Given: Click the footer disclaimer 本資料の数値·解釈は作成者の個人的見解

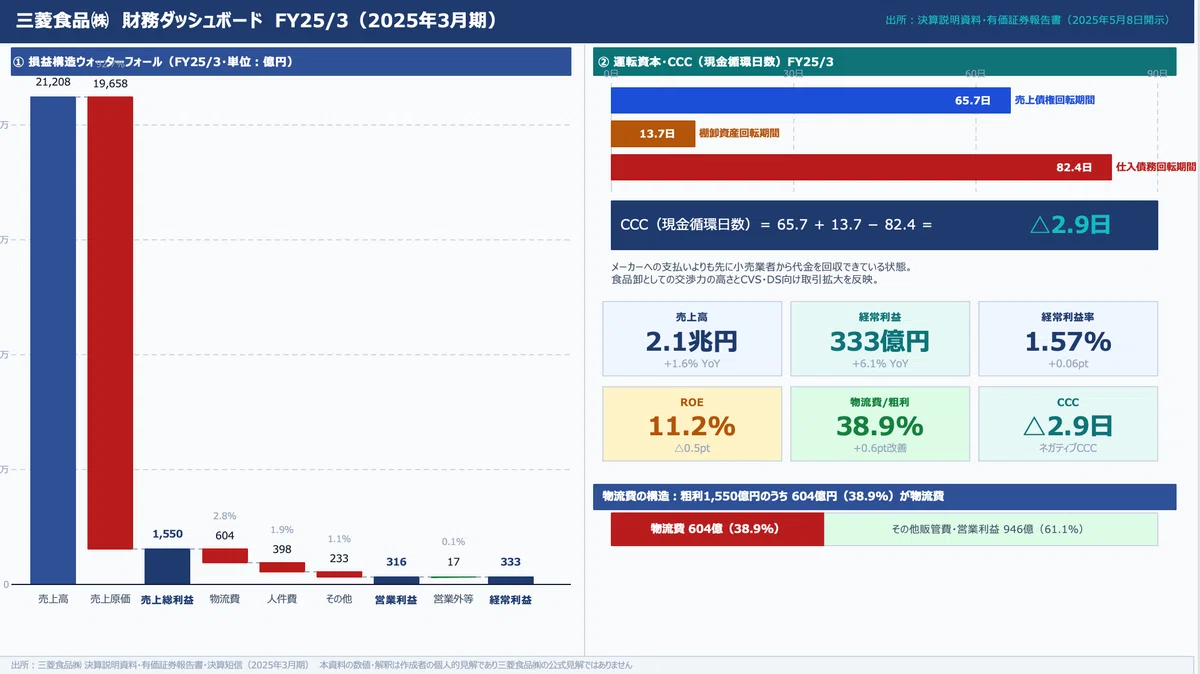Looking at the screenshot, I should (476, 665).
